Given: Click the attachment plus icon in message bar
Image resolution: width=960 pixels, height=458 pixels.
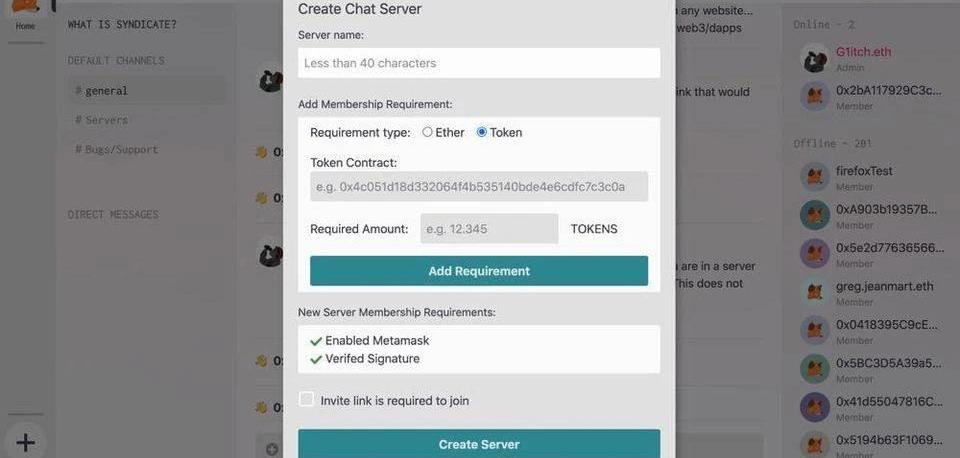Looking at the screenshot, I should tap(272, 449).
